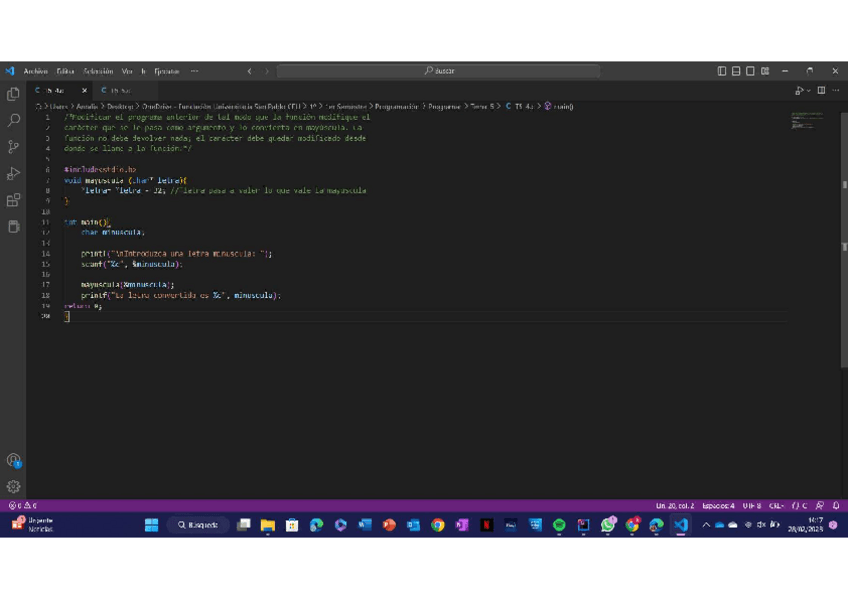Open the Manage gear settings icon
The height and width of the screenshot is (599, 848).
13,487
